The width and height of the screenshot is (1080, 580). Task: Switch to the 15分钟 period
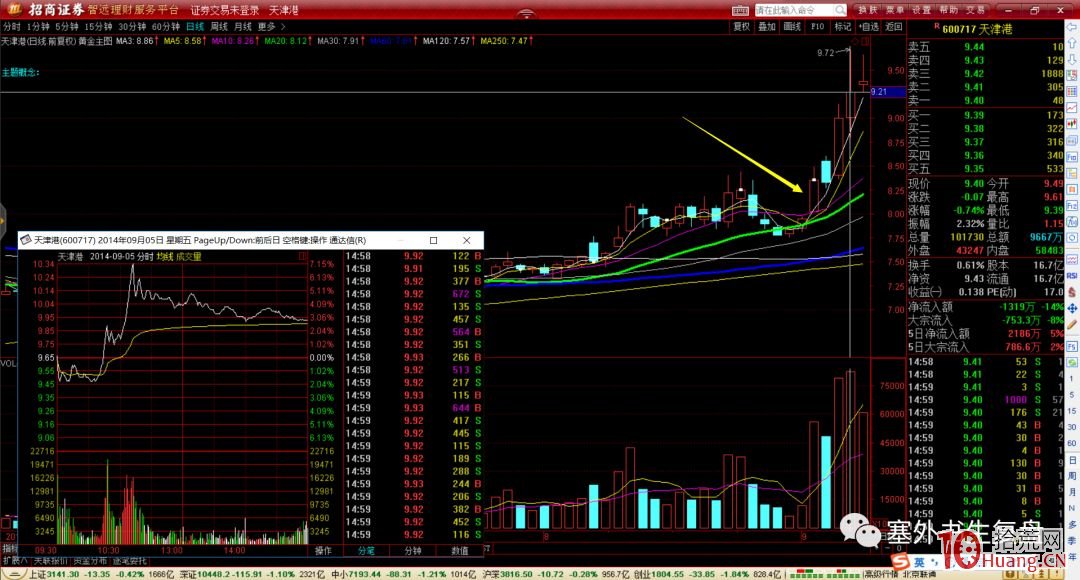pyautogui.click(x=98, y=27)
